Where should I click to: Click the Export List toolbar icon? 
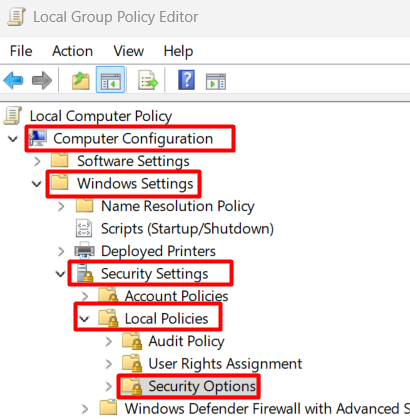pyautogui.click(x=148, y=80)
